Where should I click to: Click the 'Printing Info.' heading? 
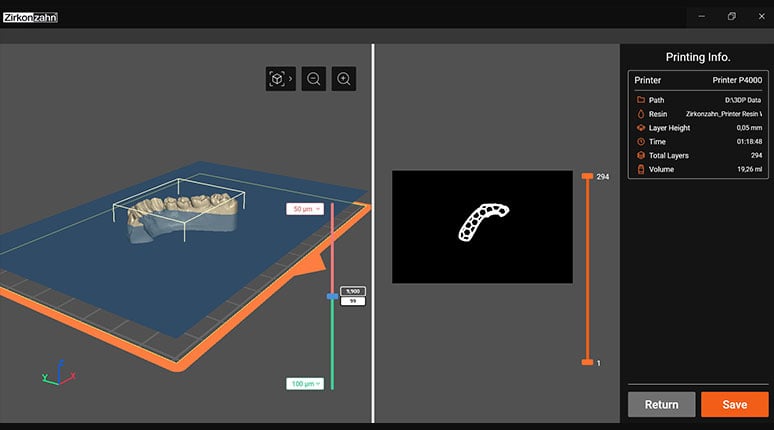698,57
